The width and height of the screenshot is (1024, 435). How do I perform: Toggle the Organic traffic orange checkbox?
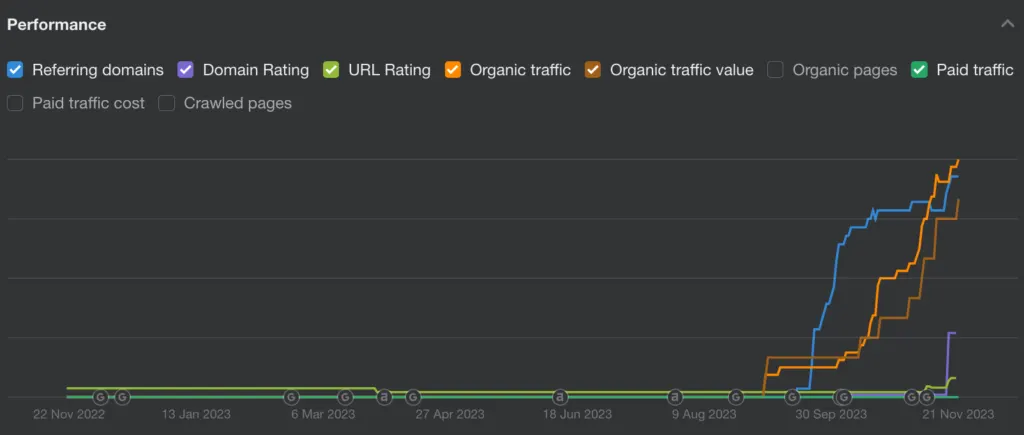[x=453, y=70]
